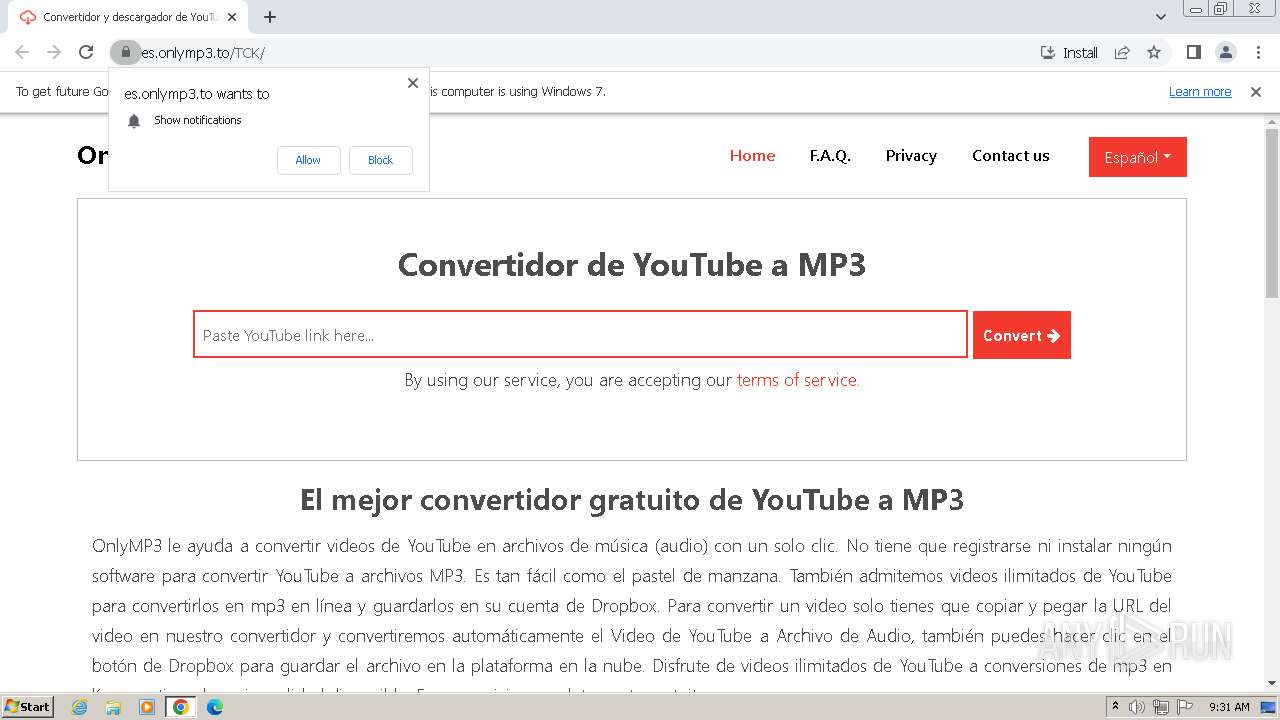Allow notifications for es.onlymp3.to
The image size is (1280, 720).
click(308, 160)
